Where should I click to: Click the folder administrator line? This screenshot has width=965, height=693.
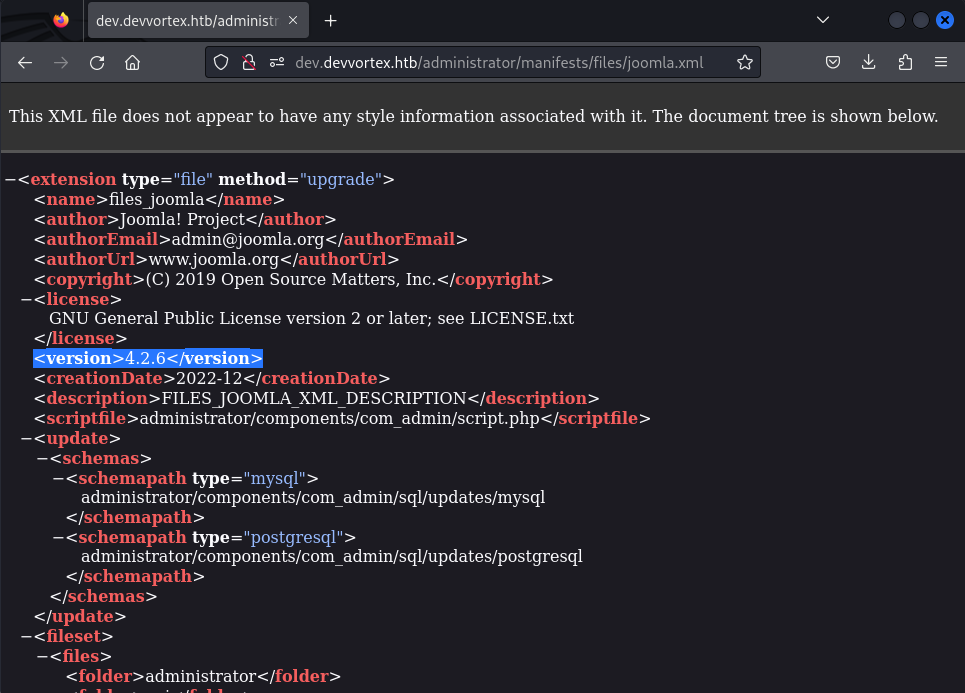coord(203,676)
